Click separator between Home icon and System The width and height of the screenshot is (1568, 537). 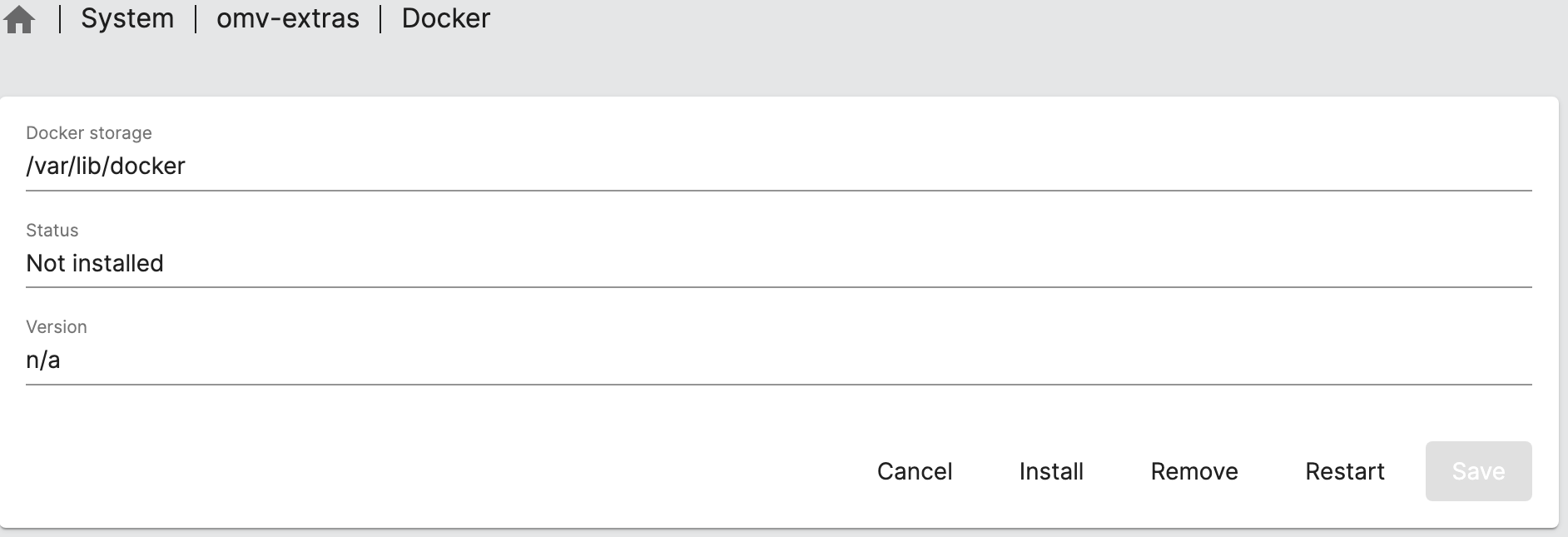(x=60, y=19)
